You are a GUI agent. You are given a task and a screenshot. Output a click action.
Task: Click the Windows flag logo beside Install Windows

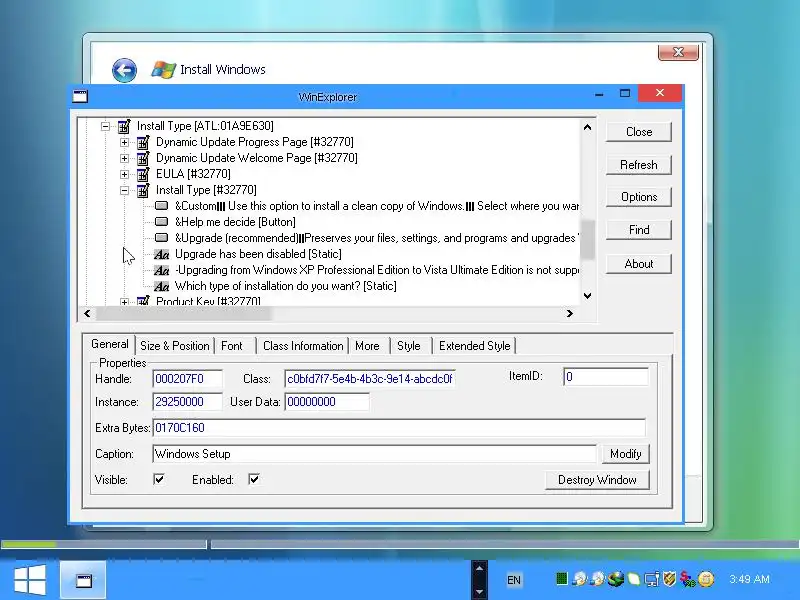[164, 69]
